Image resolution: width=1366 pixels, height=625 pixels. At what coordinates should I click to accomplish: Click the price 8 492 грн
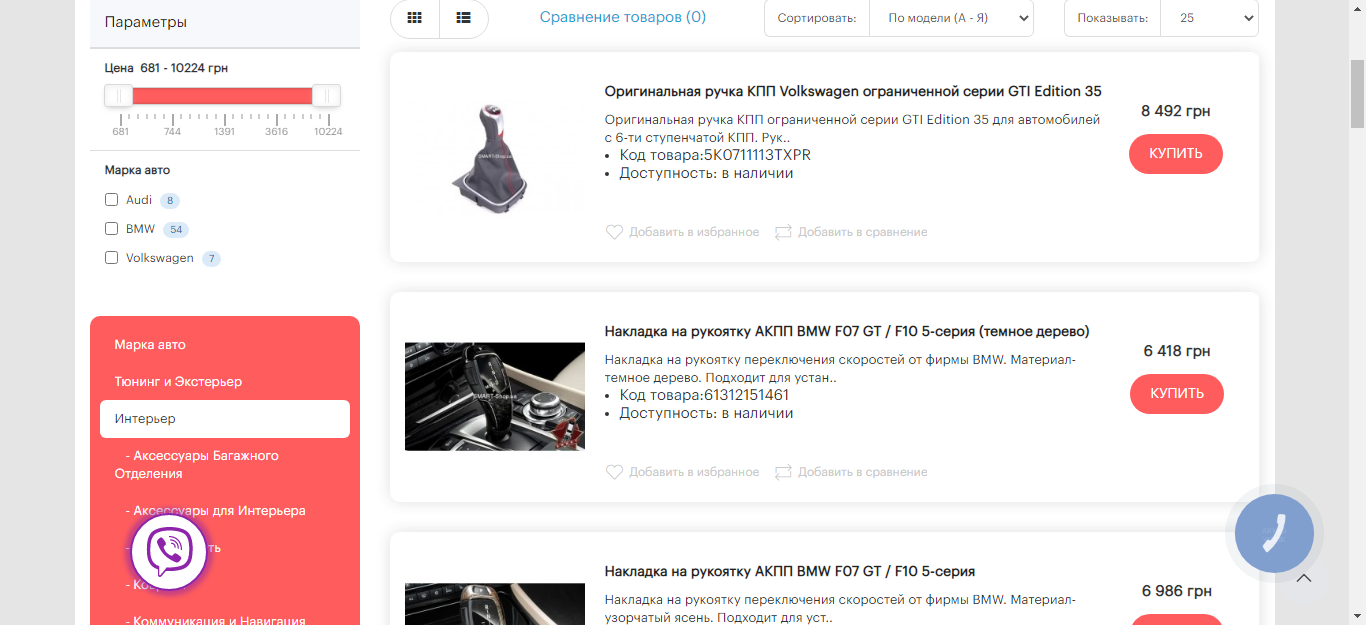[x=1176, y=111]
